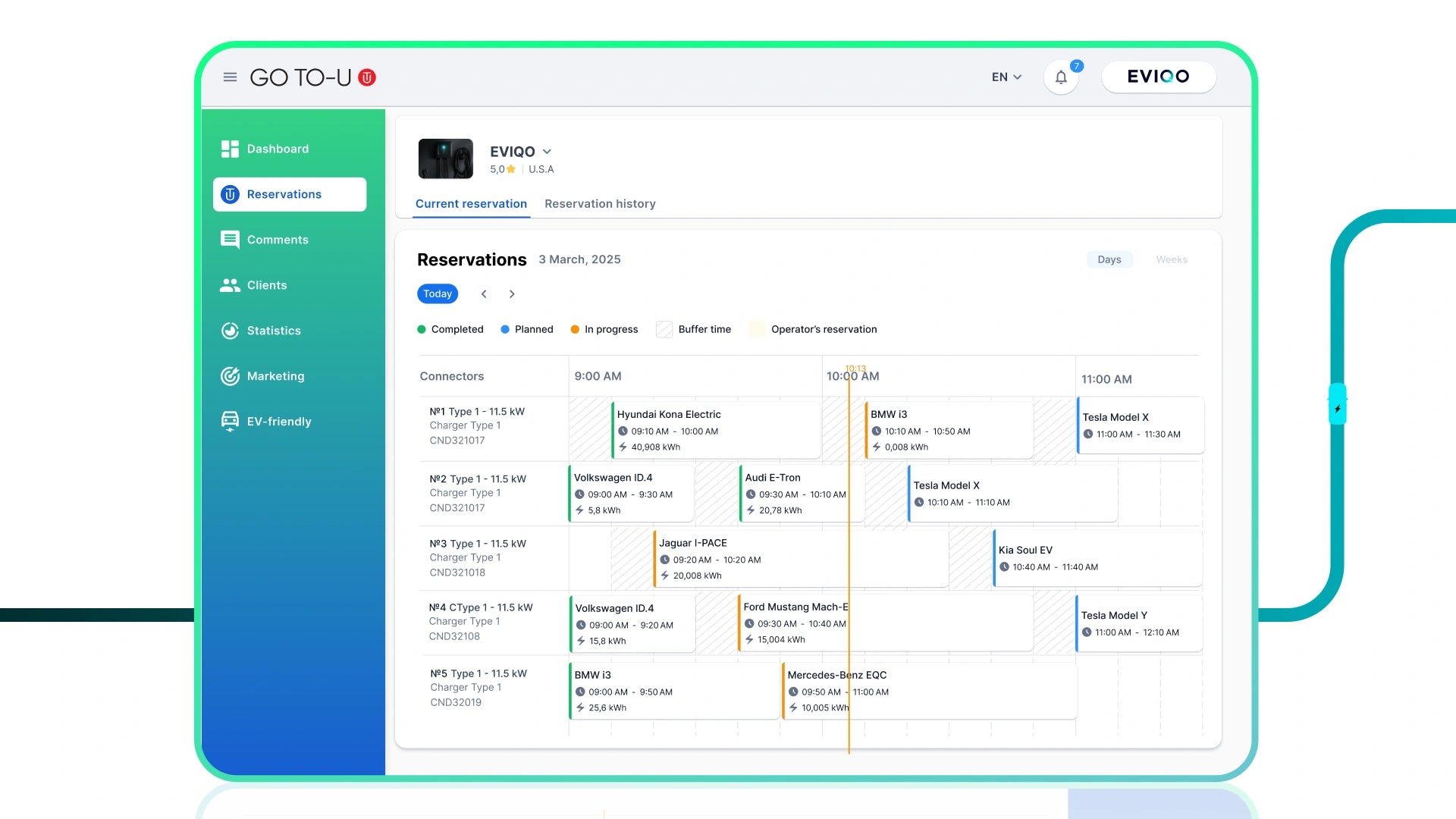The width and height of the screenshot is (1456, 819).
Task: Switch to Reservation history tab
Action: click(x=600, y=204)
